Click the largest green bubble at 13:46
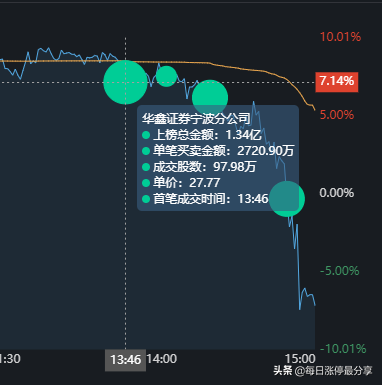The image size is (382, 385). (125, 82)
